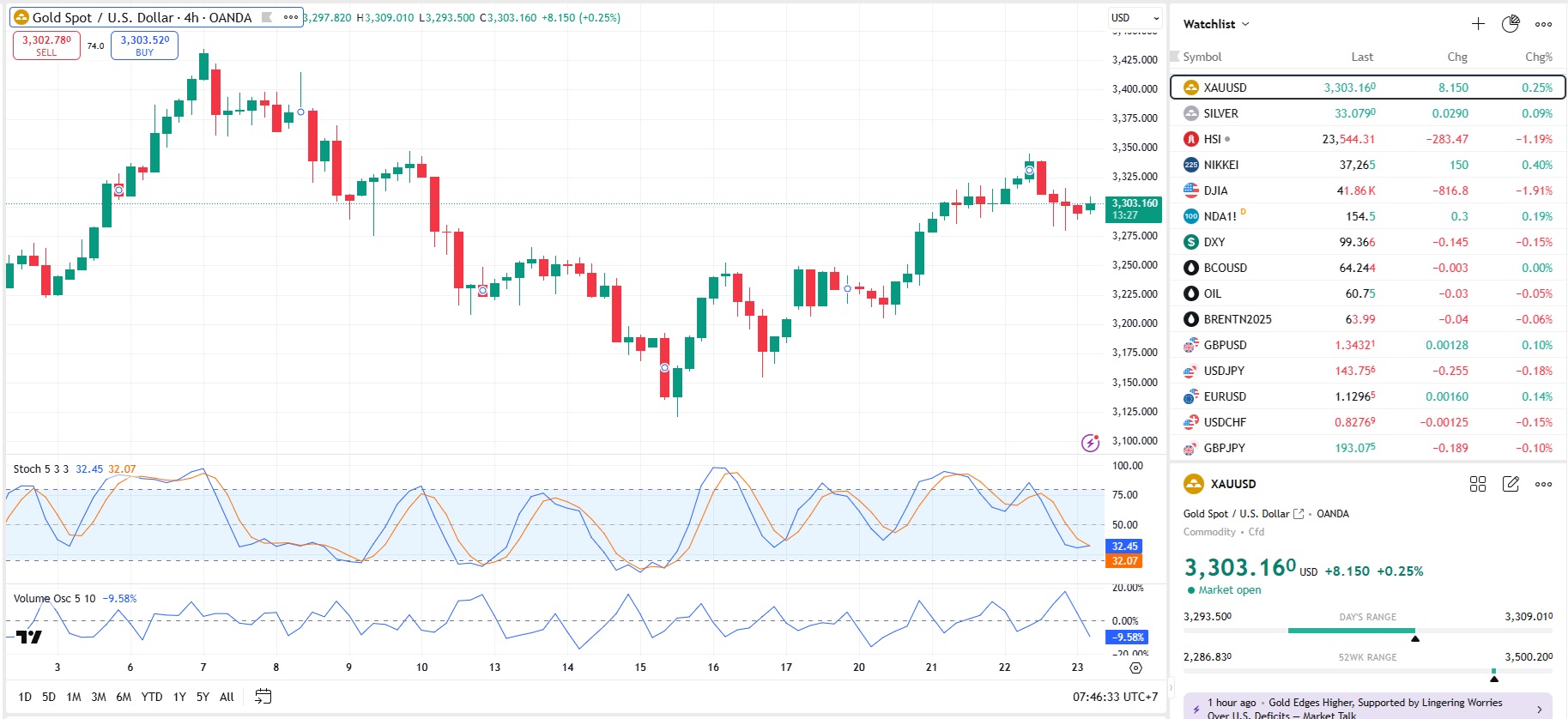Open the external link icon beside Gold Spot name

click(1299, 514)
